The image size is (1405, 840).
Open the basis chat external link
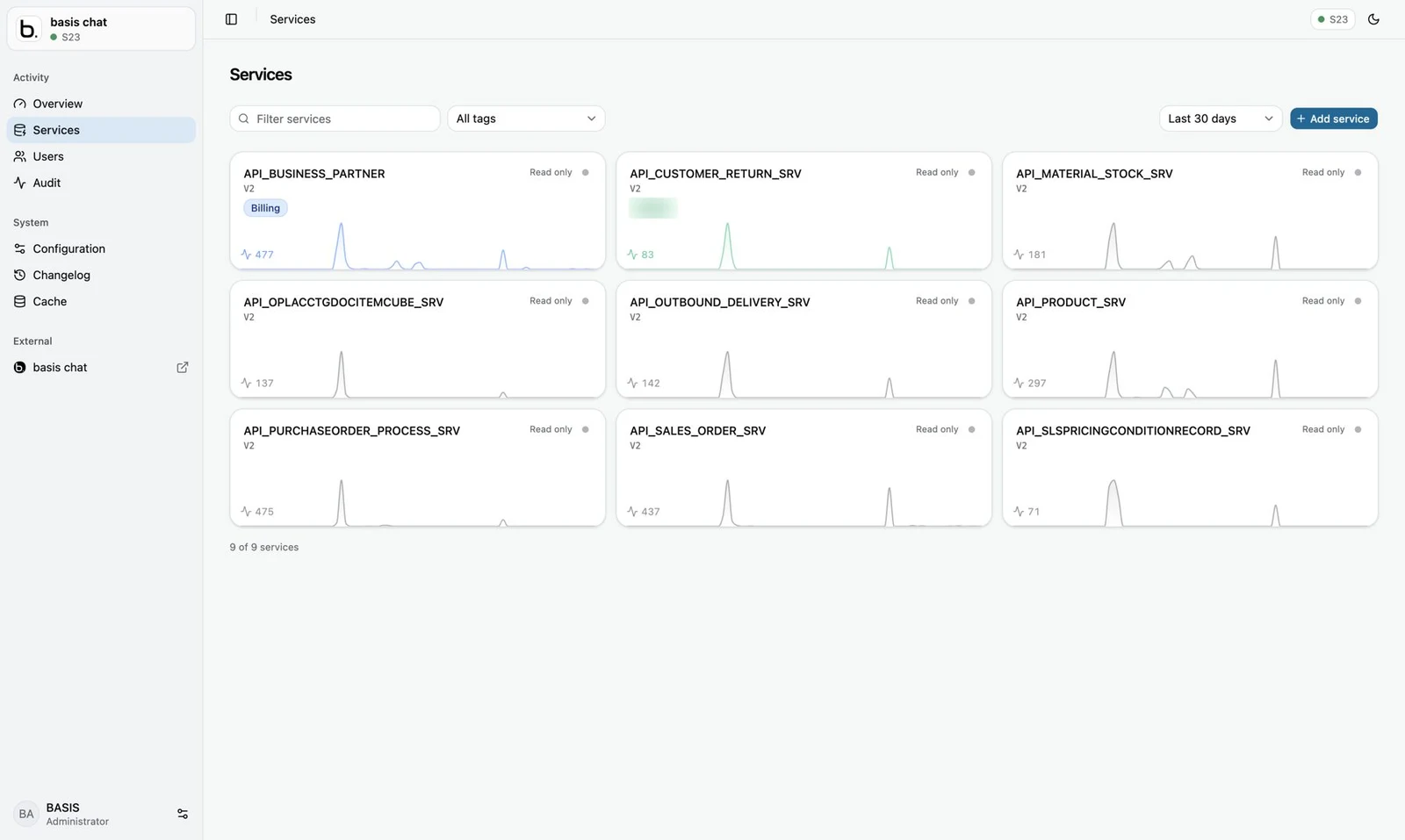coord(101,367)
